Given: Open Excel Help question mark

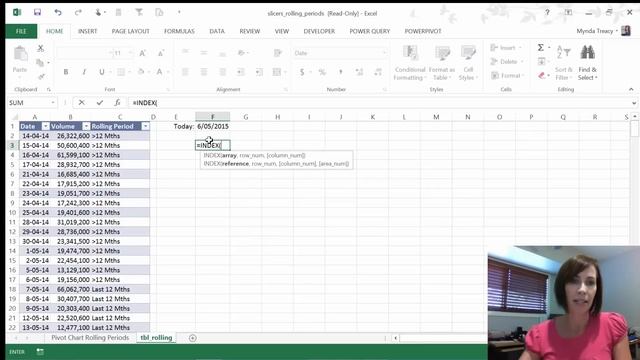Looking at the screenshot, I should [x=547, y=13].
